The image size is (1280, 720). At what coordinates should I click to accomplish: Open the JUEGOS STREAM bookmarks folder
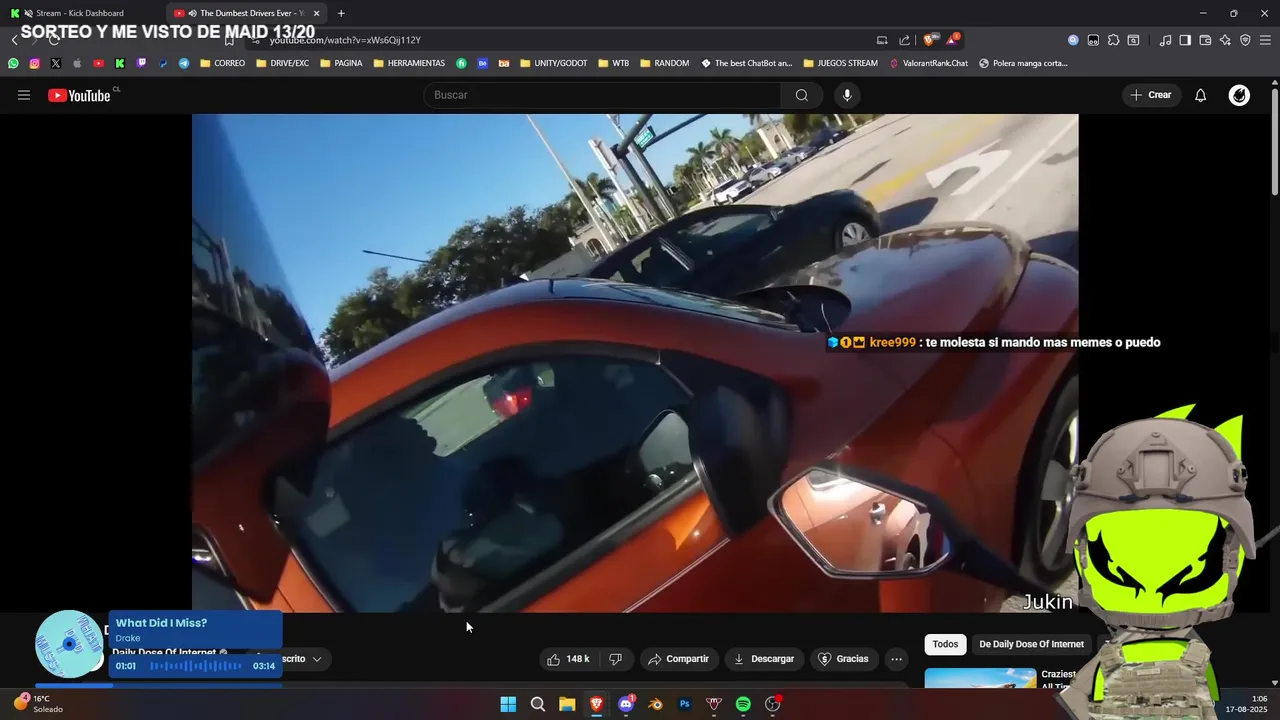(840, 63)
